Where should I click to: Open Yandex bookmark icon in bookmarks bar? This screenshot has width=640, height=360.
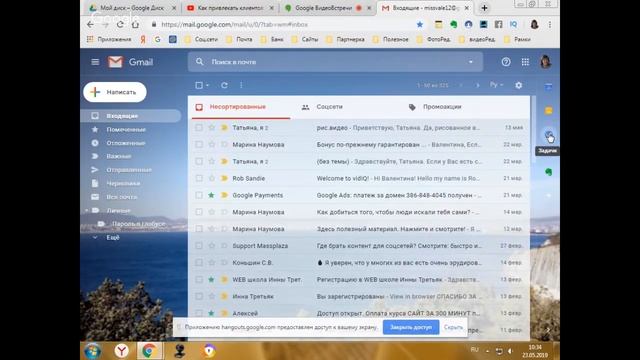[143, 40]
